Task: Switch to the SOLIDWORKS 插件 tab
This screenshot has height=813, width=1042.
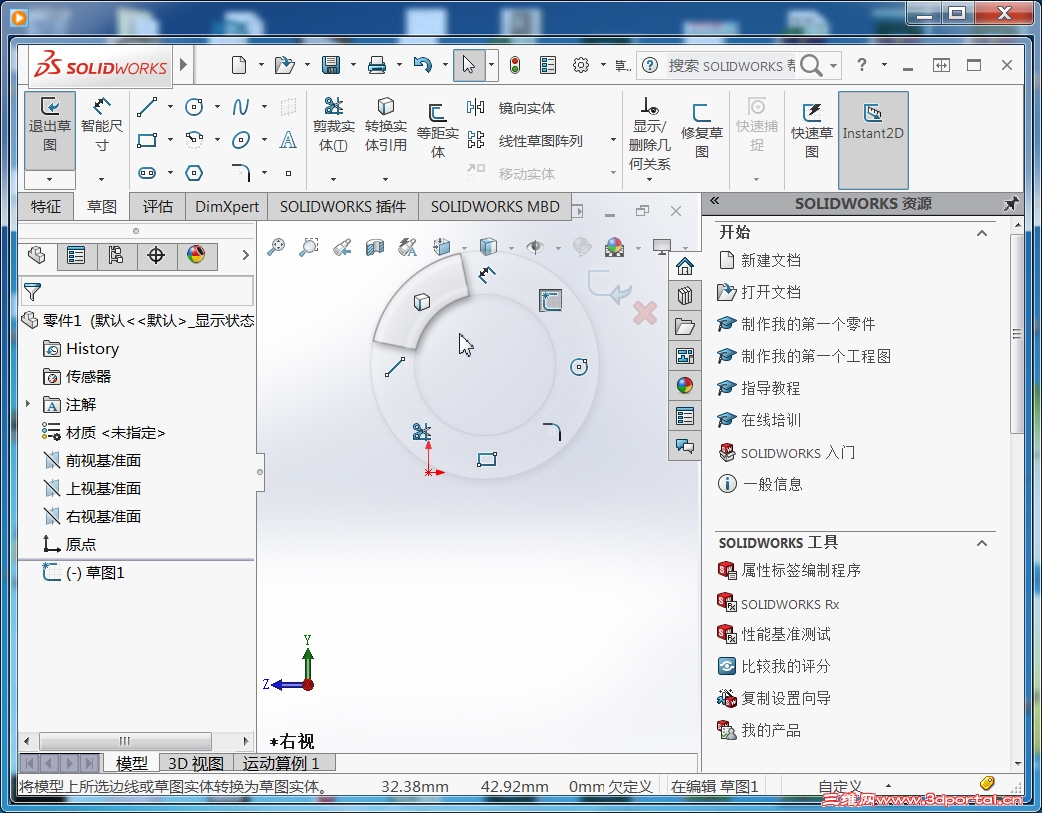Action: pyautogui.click(x=343, y=207)
